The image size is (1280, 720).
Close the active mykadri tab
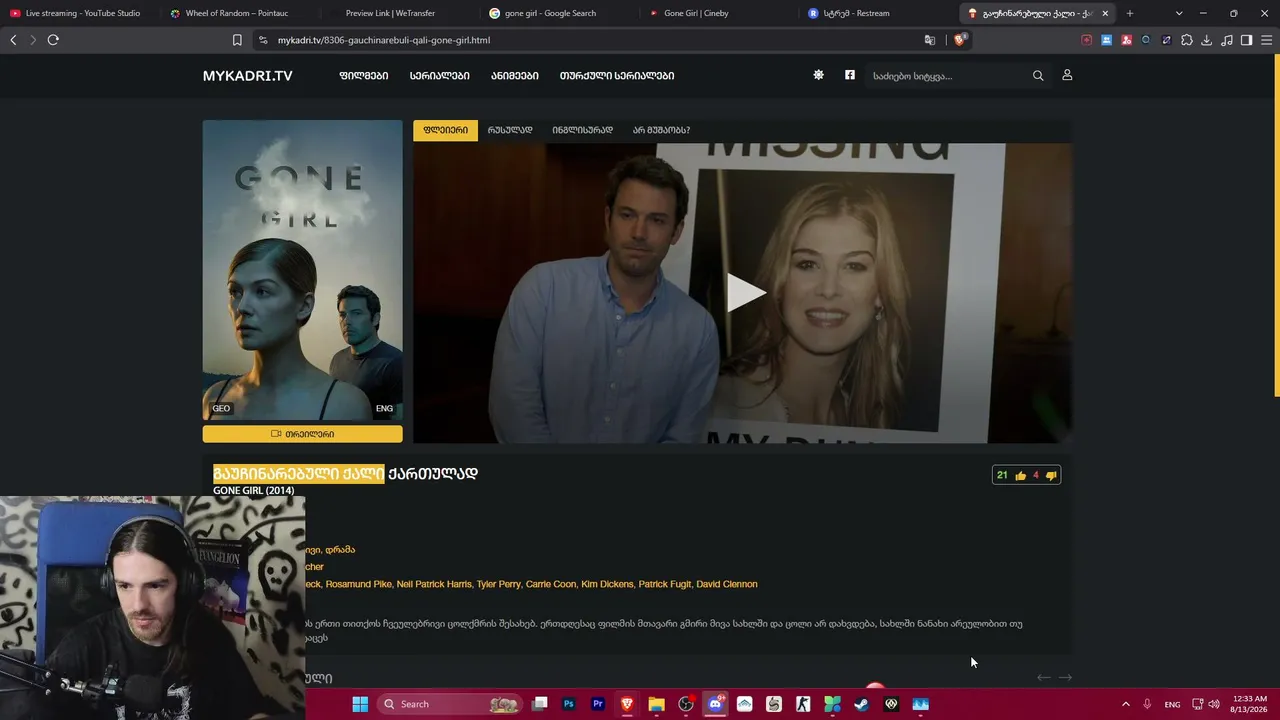pos(1105,13)
